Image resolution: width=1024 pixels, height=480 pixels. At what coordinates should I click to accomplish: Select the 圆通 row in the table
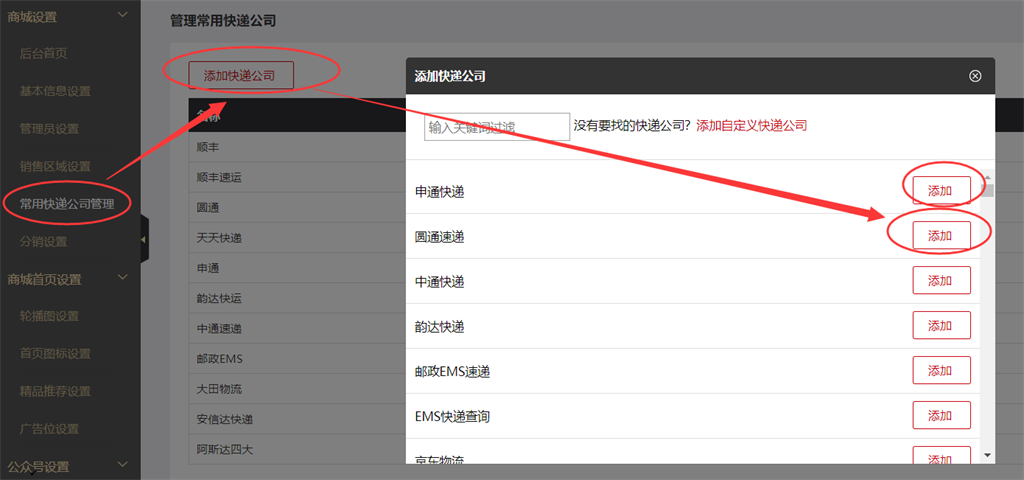click(297, 208)
